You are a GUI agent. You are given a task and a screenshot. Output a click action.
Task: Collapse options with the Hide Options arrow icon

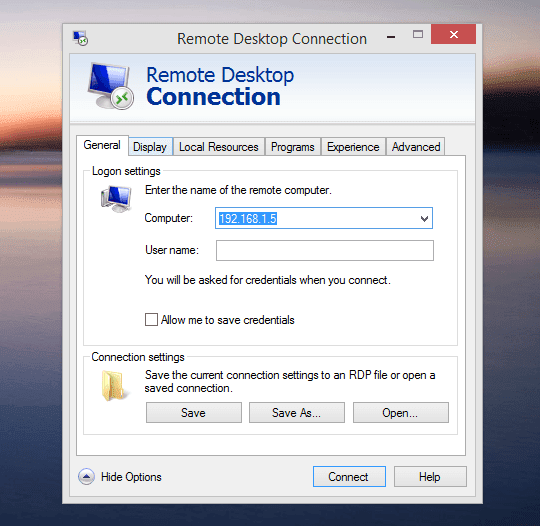pos(86,477)
